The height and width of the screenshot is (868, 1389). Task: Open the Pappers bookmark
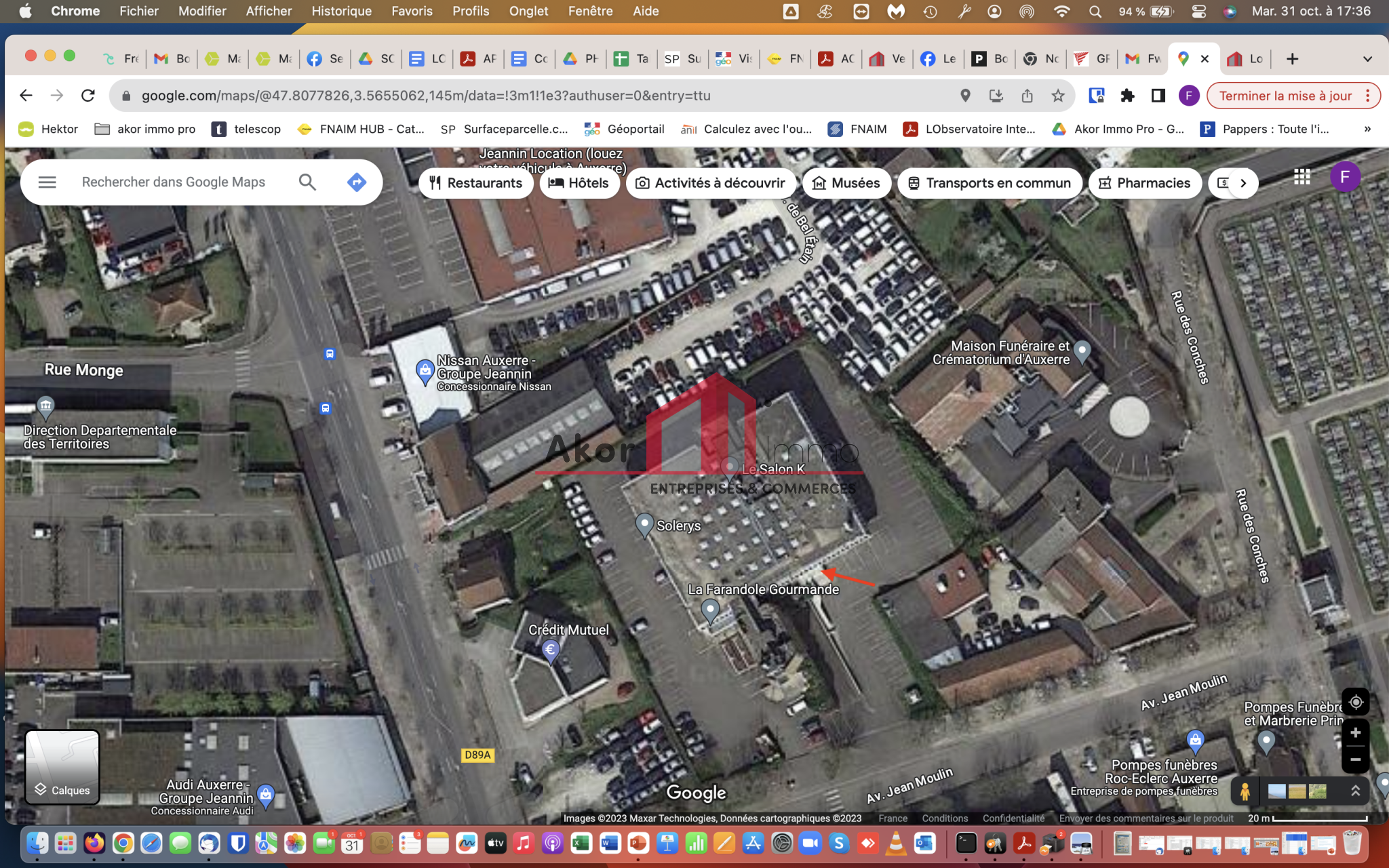tap(1265, 129)
